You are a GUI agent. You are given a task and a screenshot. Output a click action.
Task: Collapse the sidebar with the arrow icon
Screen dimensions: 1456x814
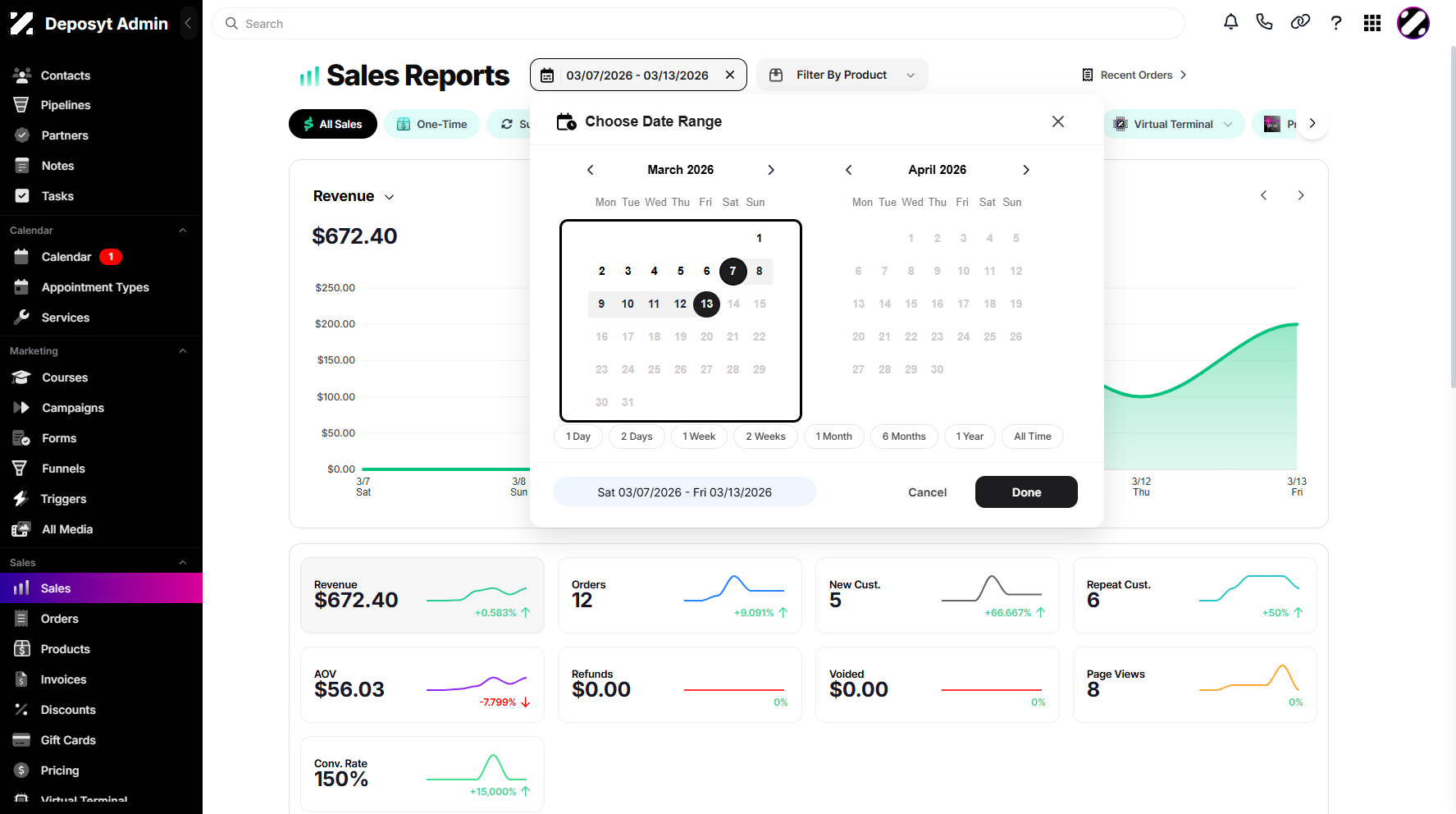(x=188, y=23)
